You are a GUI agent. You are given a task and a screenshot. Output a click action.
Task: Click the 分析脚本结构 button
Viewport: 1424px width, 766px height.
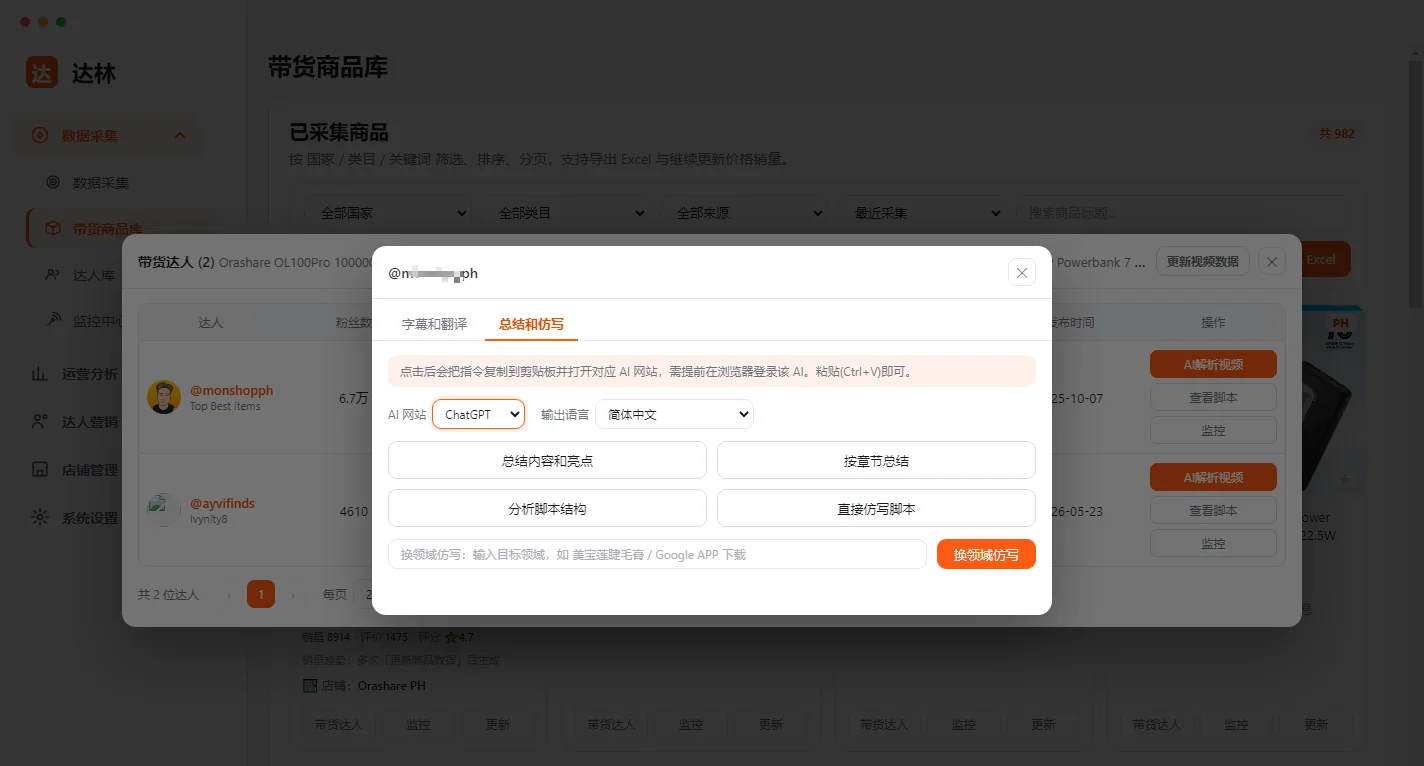(547, 509)
